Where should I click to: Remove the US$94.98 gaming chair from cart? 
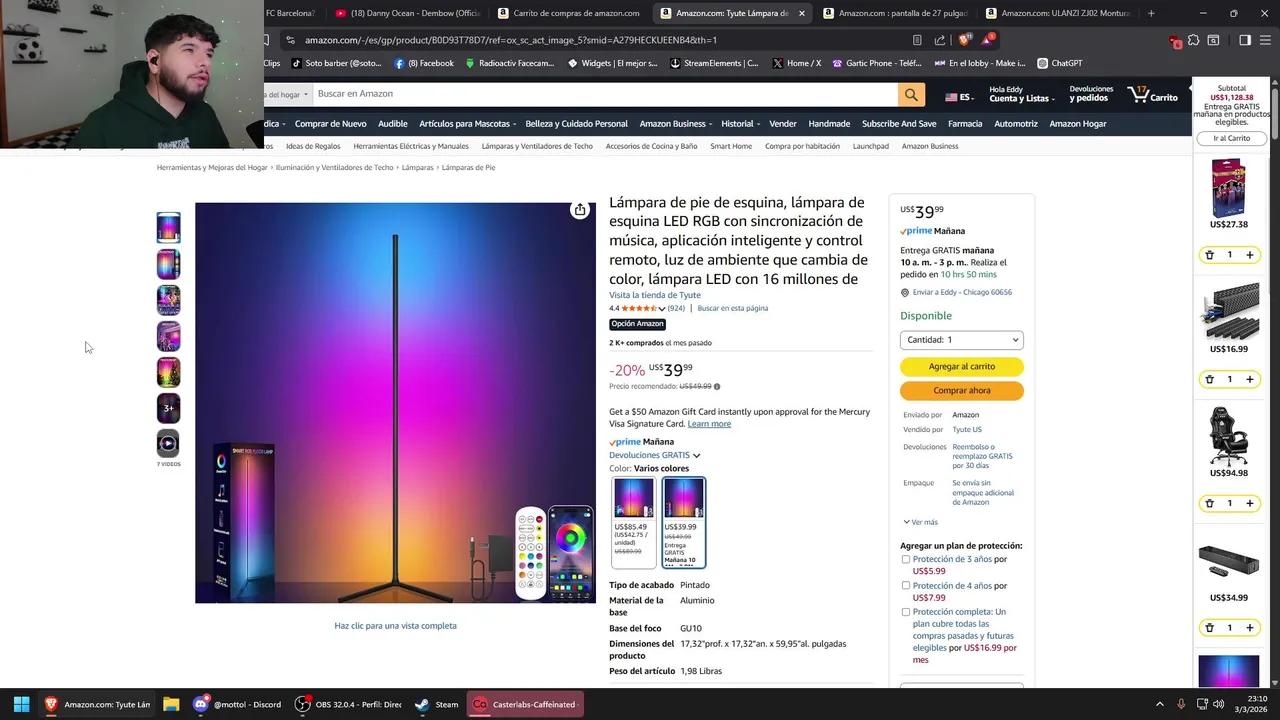1209,503
